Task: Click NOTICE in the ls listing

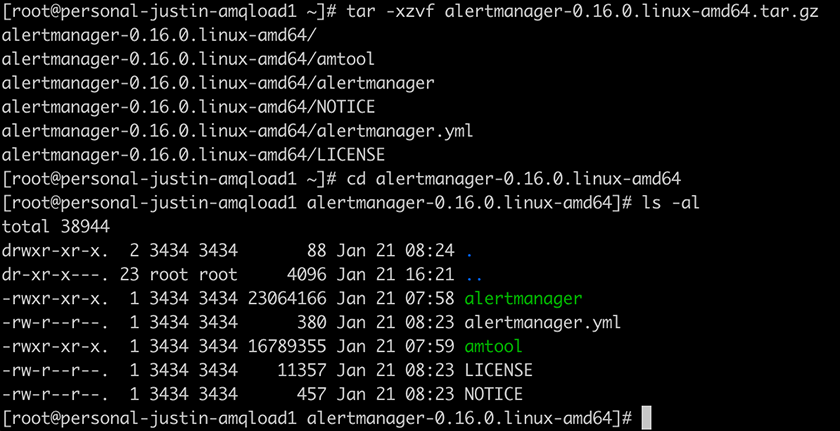Action: [493, 395]
